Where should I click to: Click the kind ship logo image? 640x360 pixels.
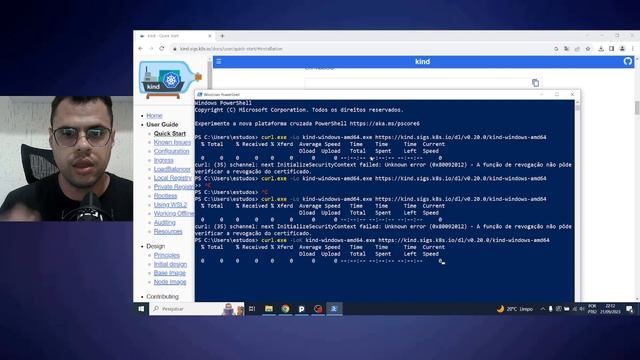point(170,79)
